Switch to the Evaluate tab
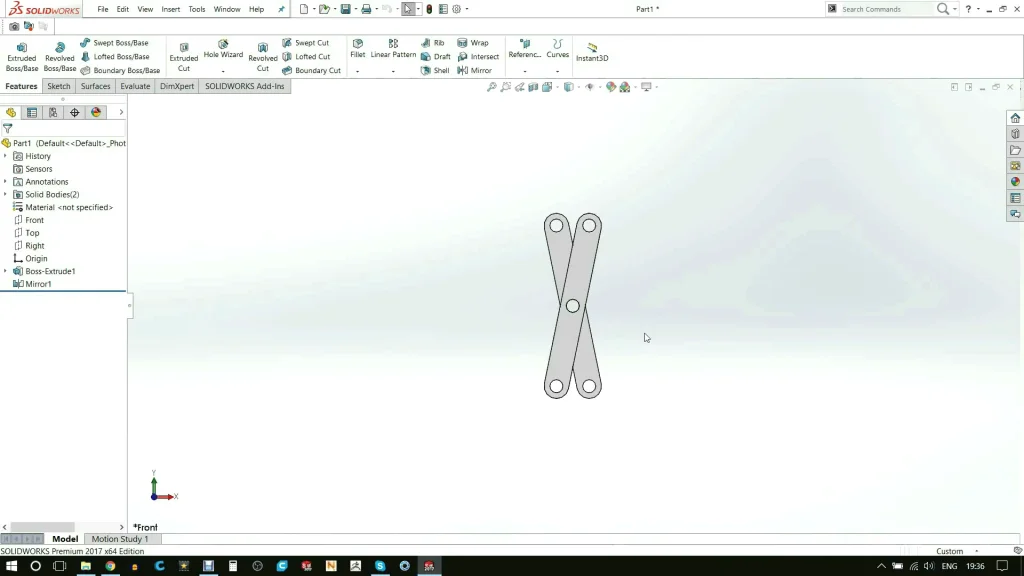1024x576 pixels. coord(135,86)
